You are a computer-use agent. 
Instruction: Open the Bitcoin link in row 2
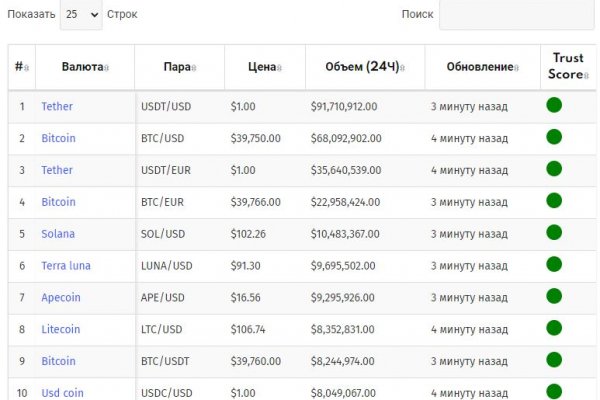58,138
